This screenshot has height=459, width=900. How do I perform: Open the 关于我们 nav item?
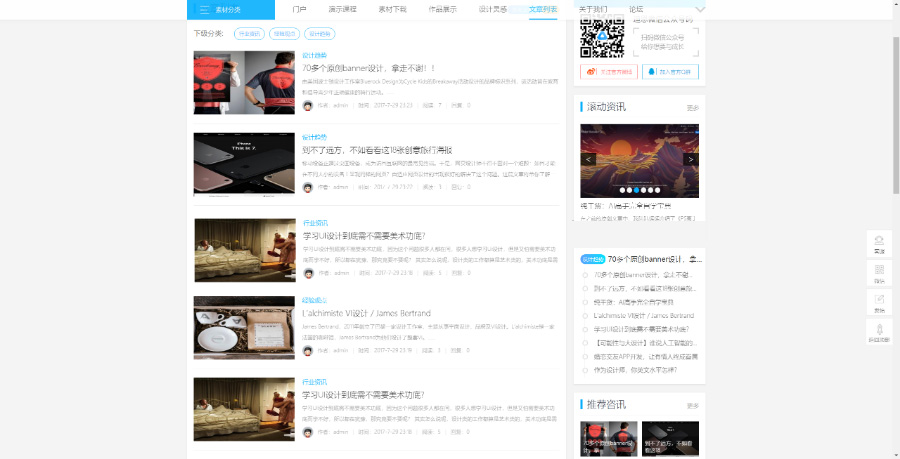click(593, 9)
